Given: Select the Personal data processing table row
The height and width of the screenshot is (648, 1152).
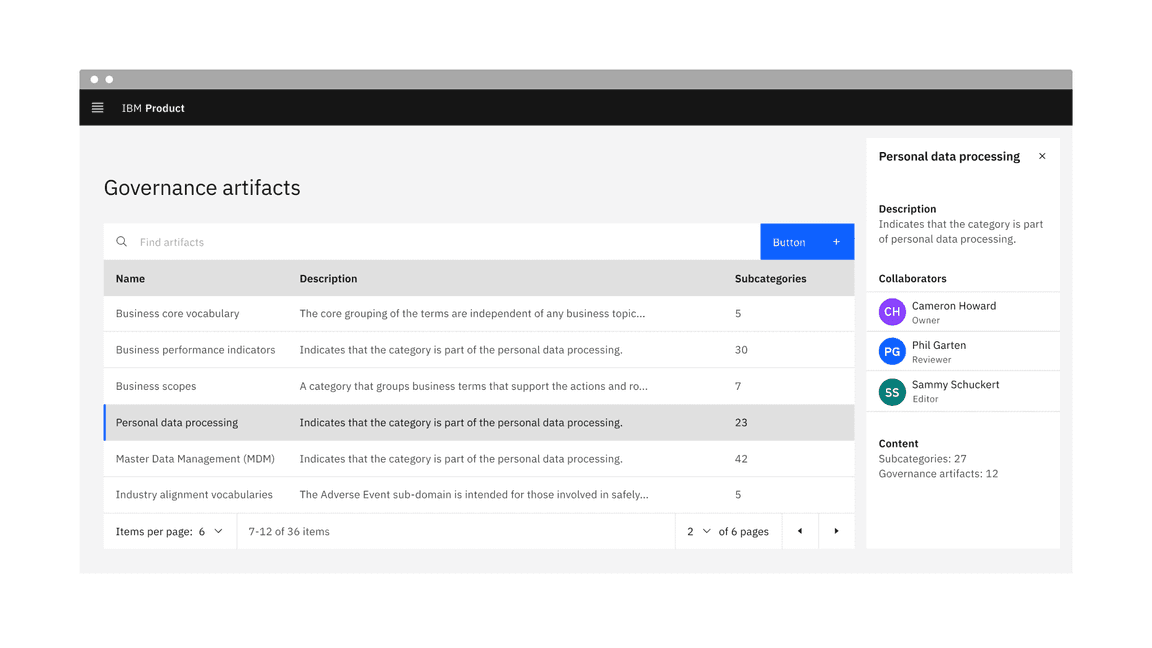Looking at the screenshot, I should pos(400,422).
